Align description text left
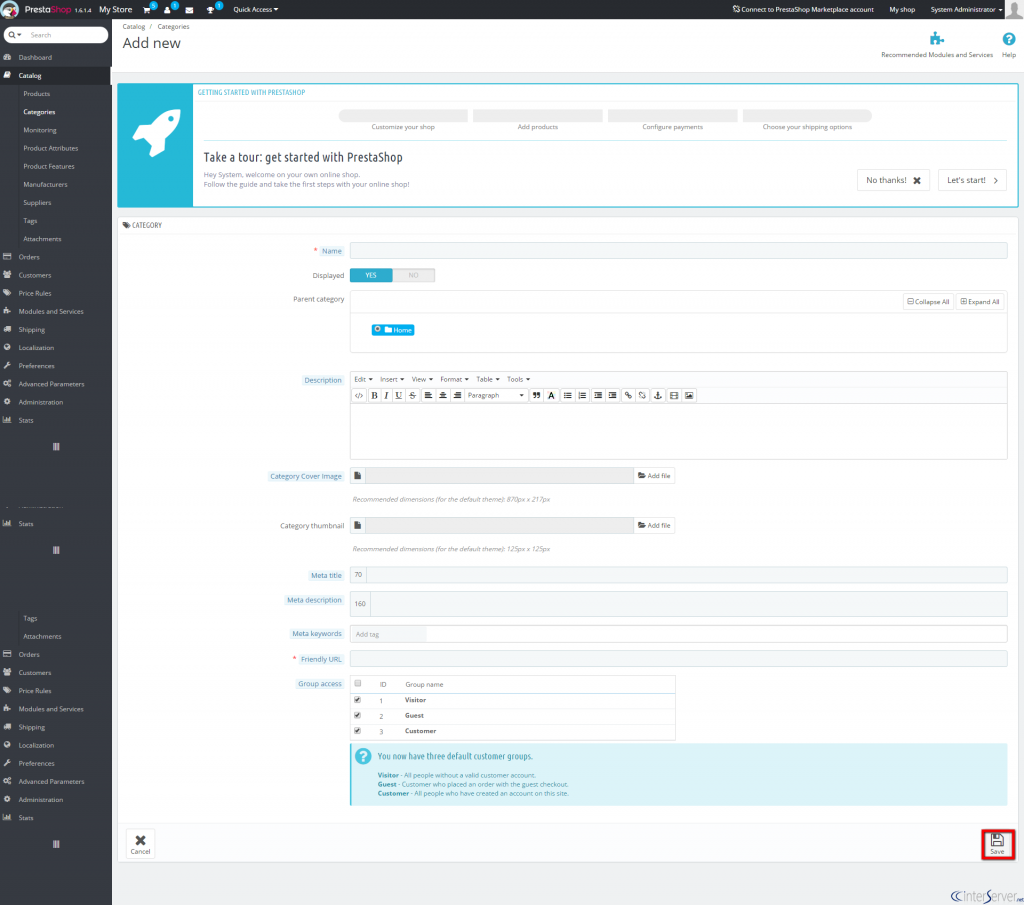 point(428,396)
